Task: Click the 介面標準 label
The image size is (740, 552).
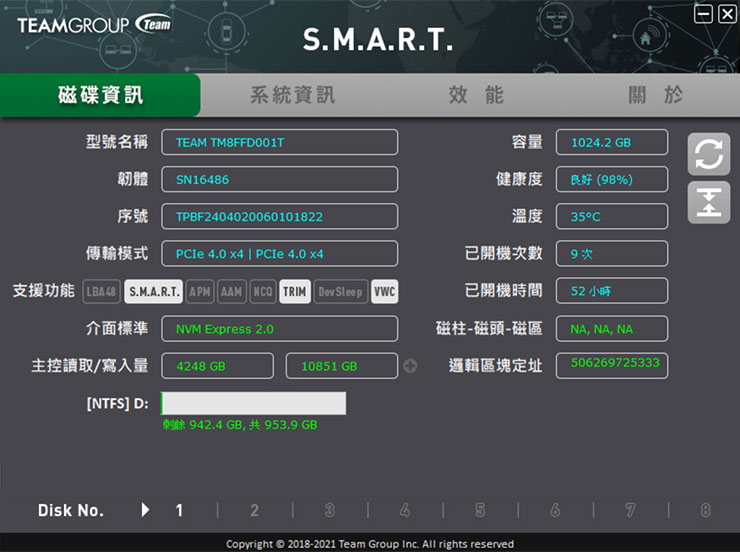Action: (x=117, y=328)
